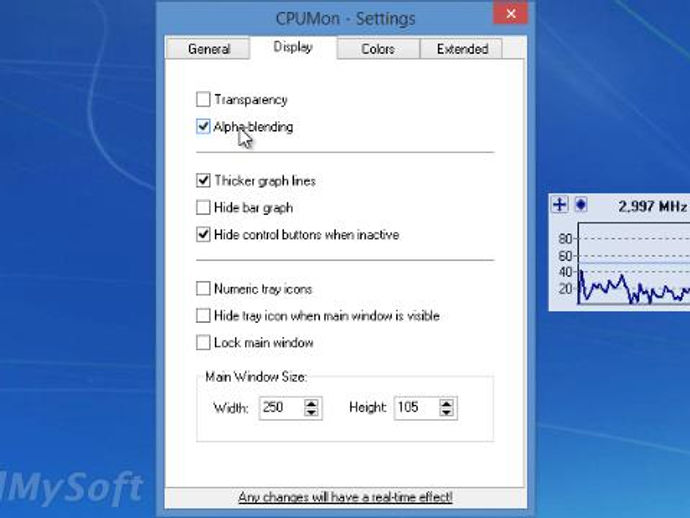Click the 'Any changes will have a real-time effect!' text
The width and height of the screenshot is (690, 518).
coord(345,497)
